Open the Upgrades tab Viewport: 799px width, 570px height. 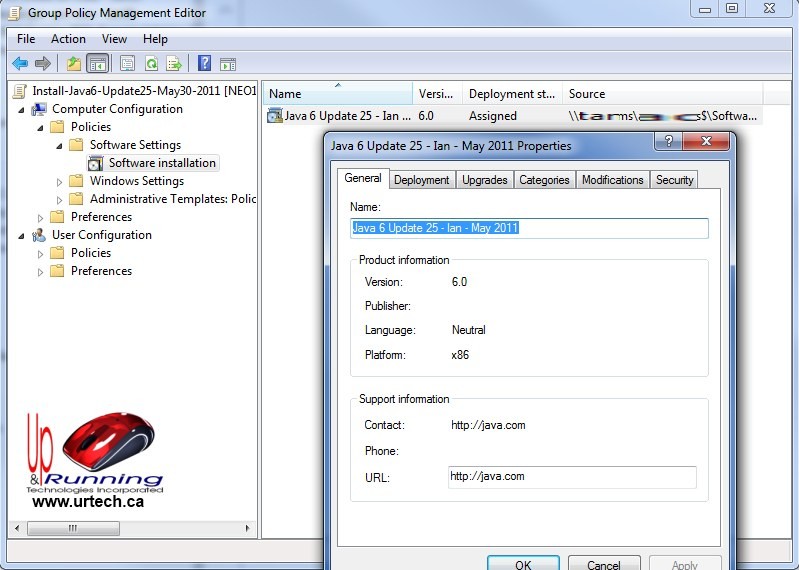[485, 180]
